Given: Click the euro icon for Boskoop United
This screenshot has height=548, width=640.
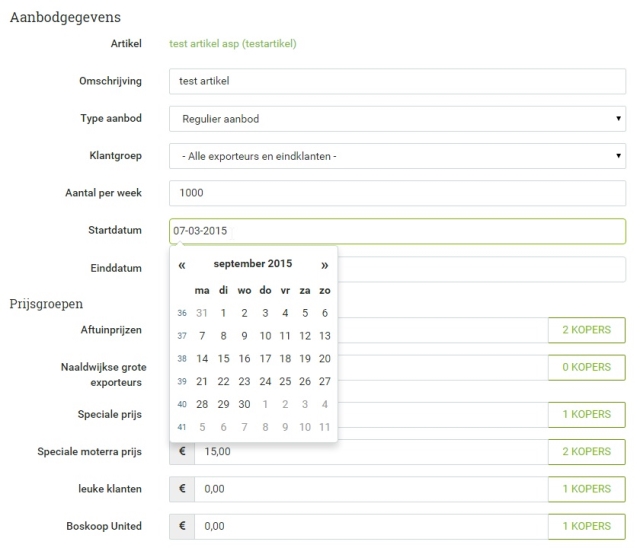Looking at the screenshot, I should tap(181, 526).
